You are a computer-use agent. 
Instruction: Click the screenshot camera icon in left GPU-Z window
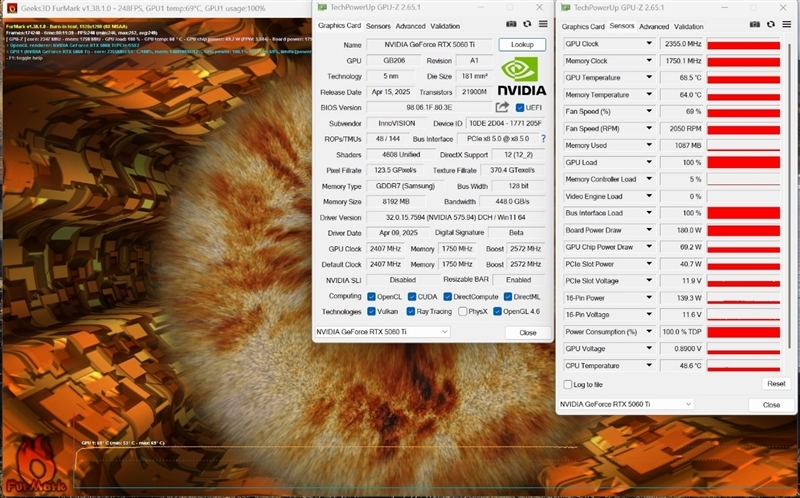pyautogui.click(x=511, y=24)
